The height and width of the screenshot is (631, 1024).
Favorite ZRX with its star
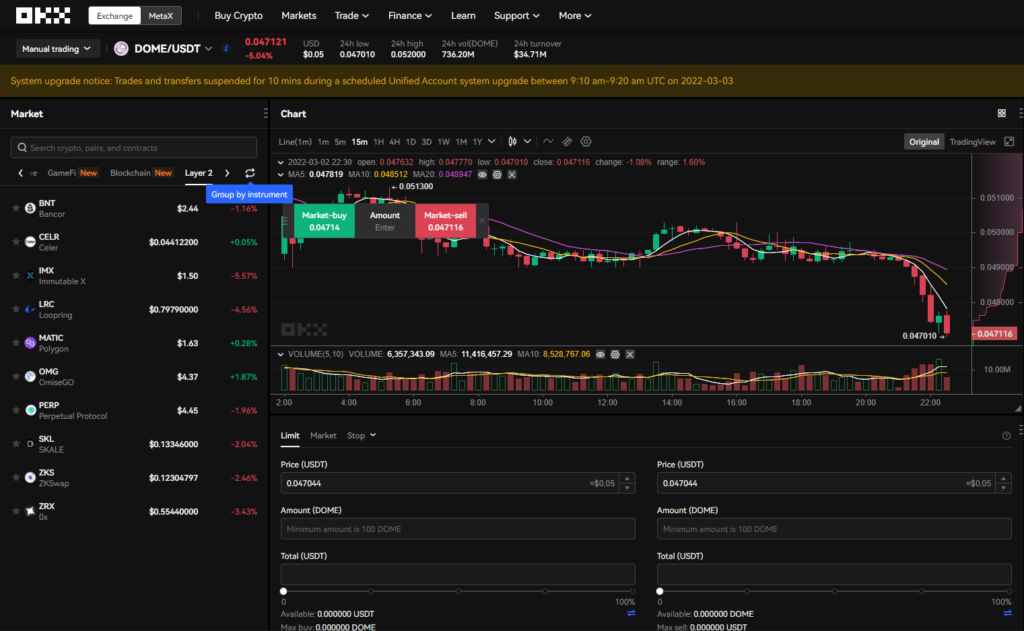coord(16,511)
